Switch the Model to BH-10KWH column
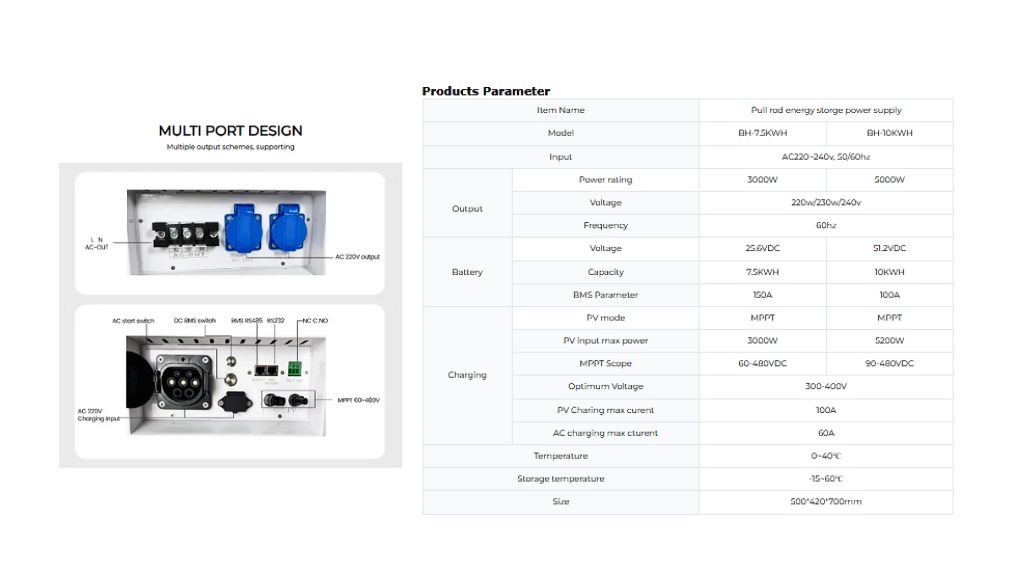 pyautogui.click(x=888, y=133)
